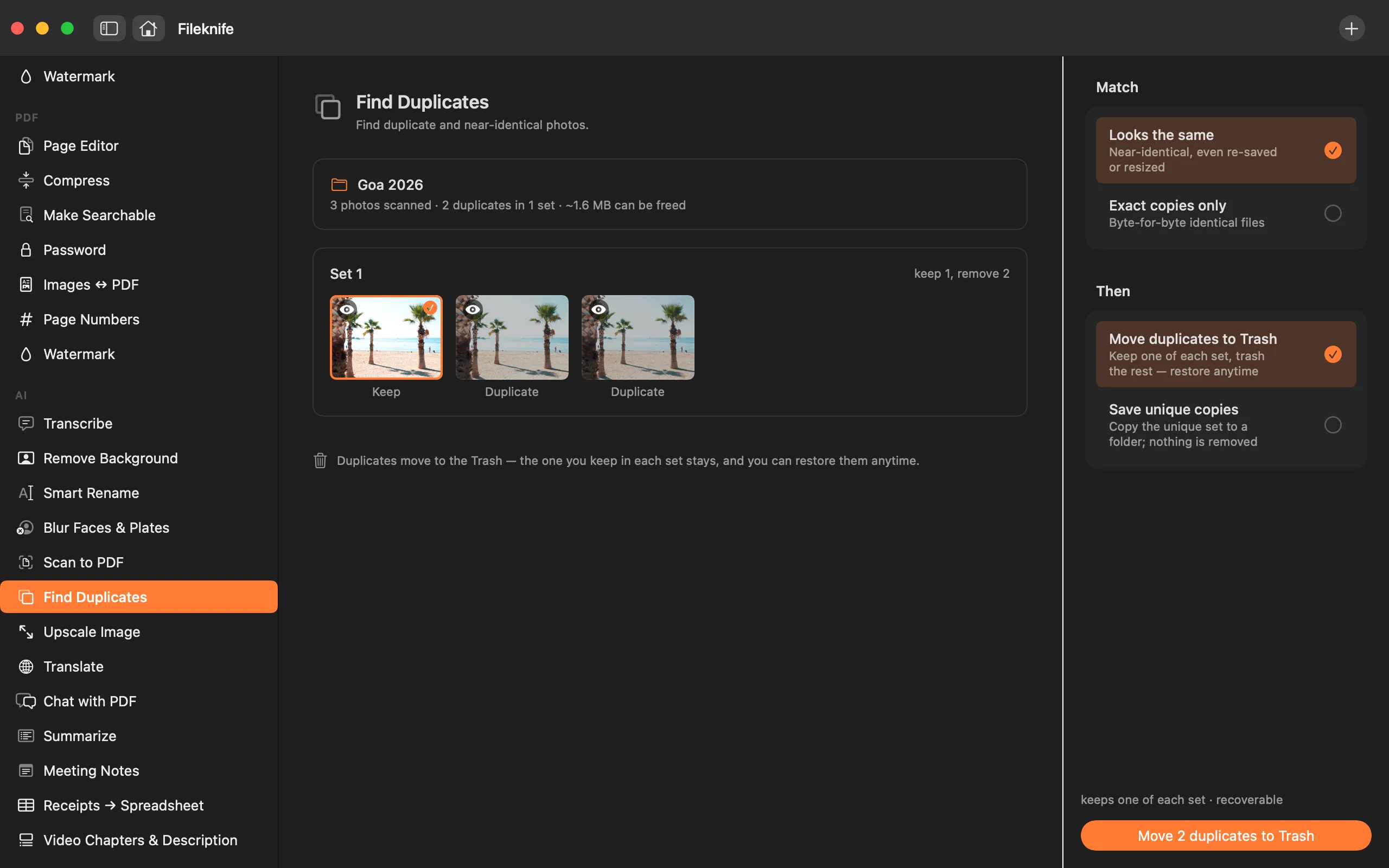The height and width of the screenshot is (868, 1389).
Task: Select the Exact copies only option
Action: pyautogui.click(x=1226, y=214)
